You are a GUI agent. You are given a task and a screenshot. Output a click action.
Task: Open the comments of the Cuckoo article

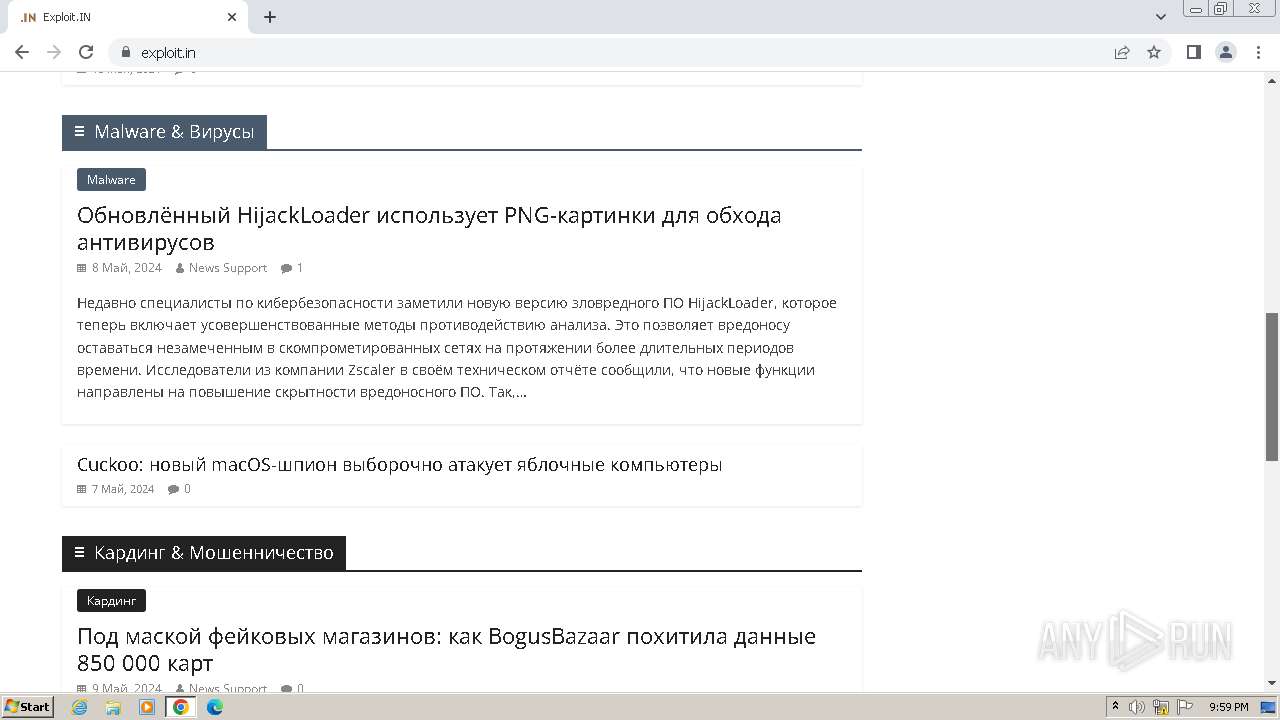pyautogui.click(x=179, y=489)
